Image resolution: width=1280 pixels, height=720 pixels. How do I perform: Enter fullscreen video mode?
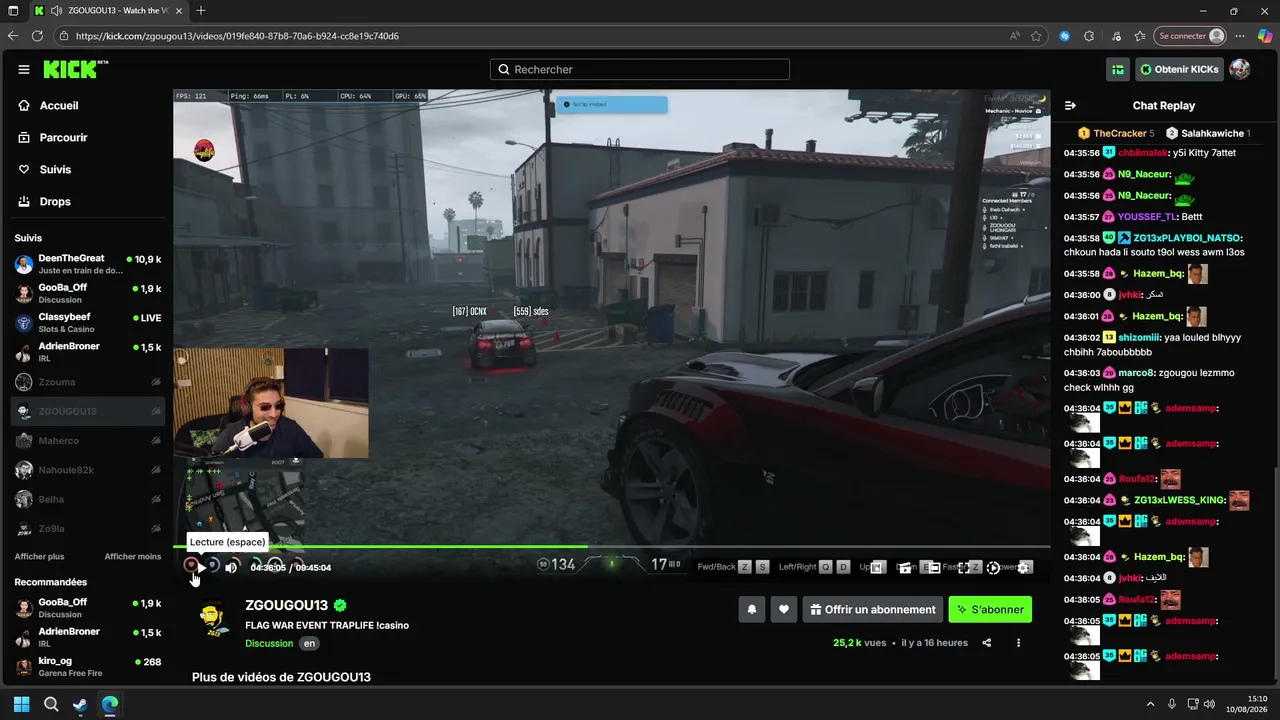pyautogui.click(x=964, y=567)
